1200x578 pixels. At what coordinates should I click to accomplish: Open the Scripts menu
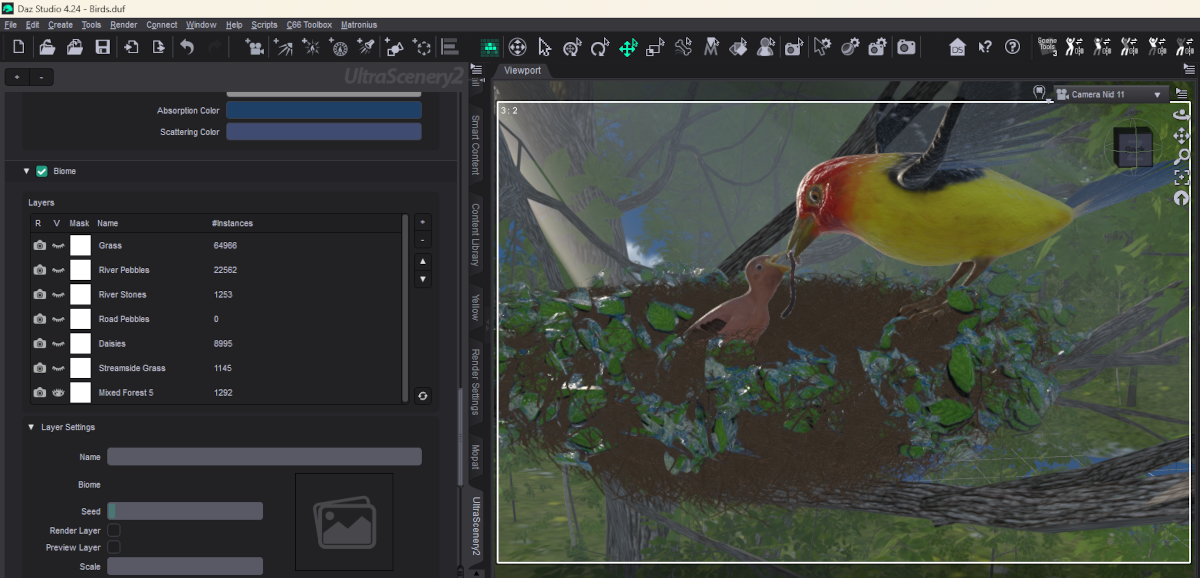[265, 24]
